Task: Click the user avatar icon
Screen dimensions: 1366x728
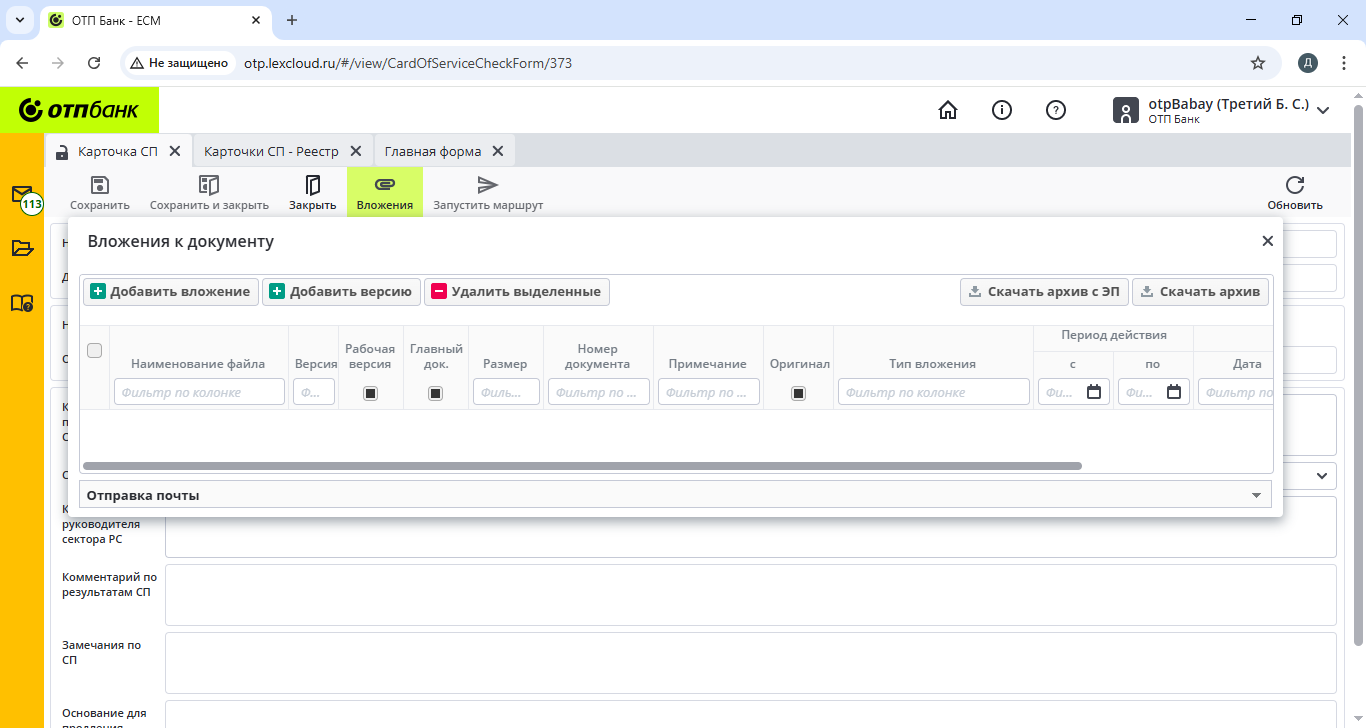Action: point(1126,110)
